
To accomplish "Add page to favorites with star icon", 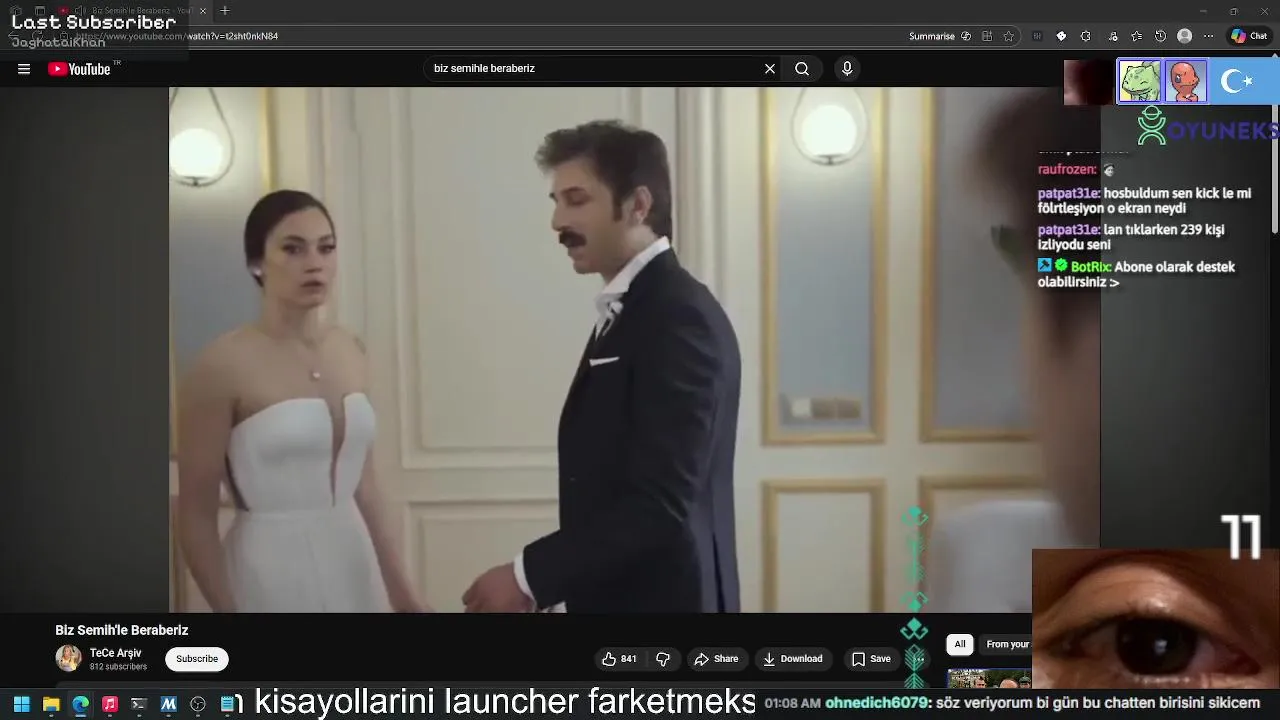I will pos(1009,36).
